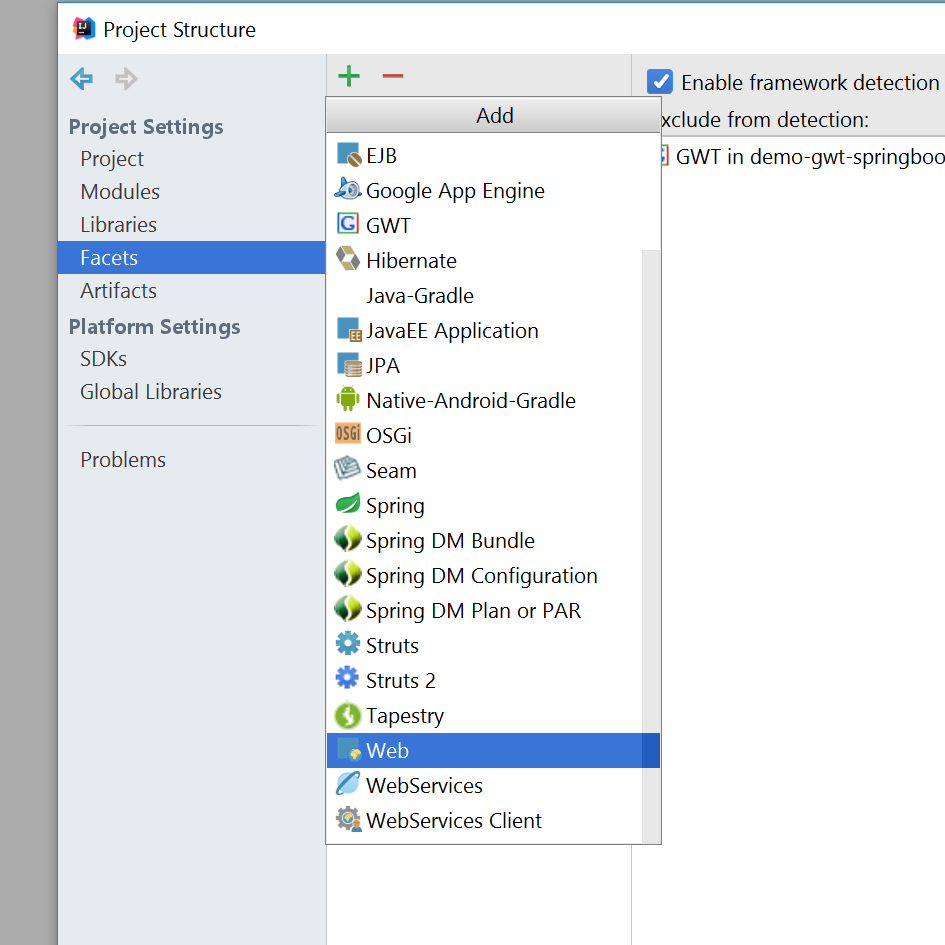Click the IntelliJ icon in title bar
945x945 pixels.
[x=84, y=28]
